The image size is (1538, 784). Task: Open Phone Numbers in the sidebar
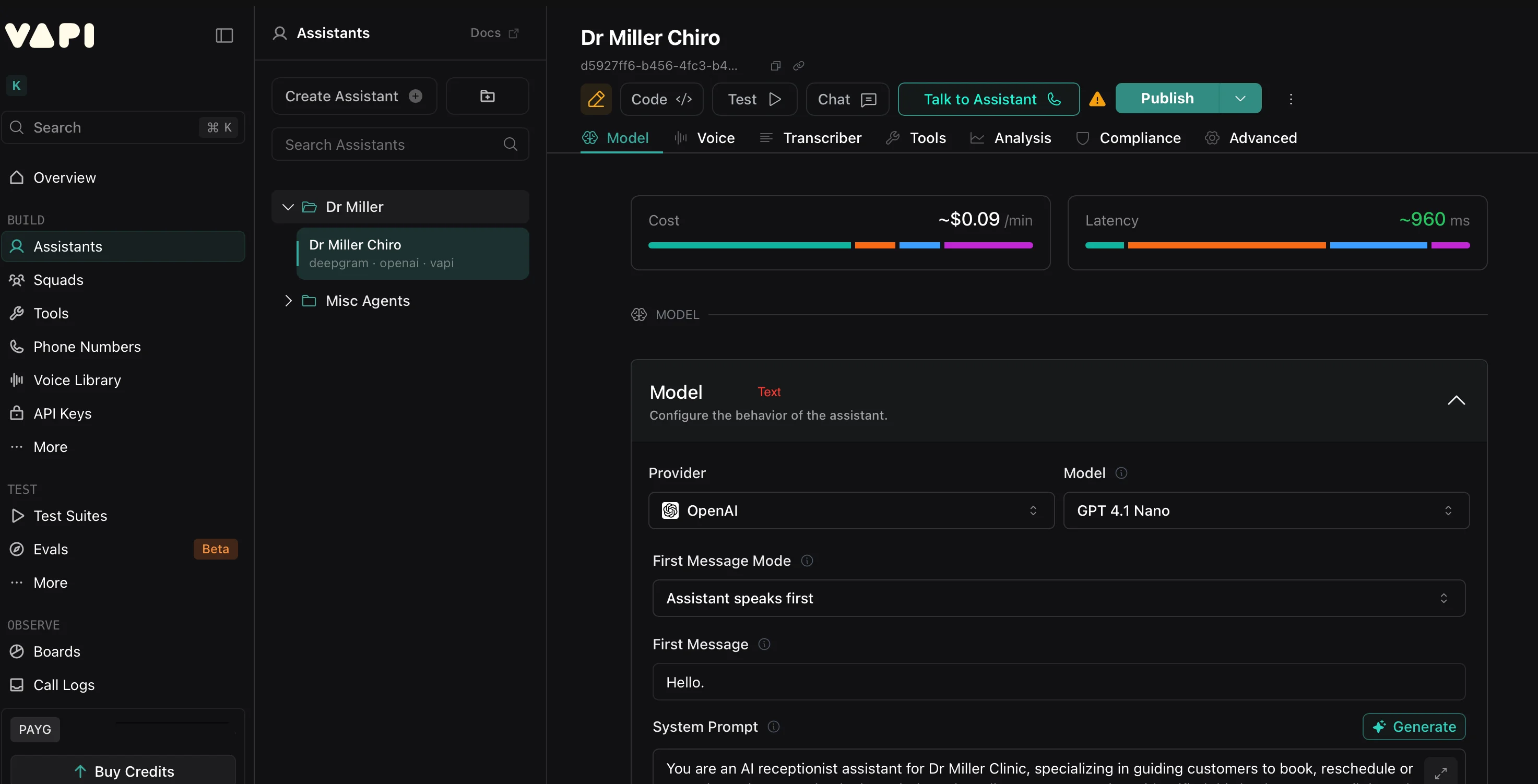click(x=123, y=347)
